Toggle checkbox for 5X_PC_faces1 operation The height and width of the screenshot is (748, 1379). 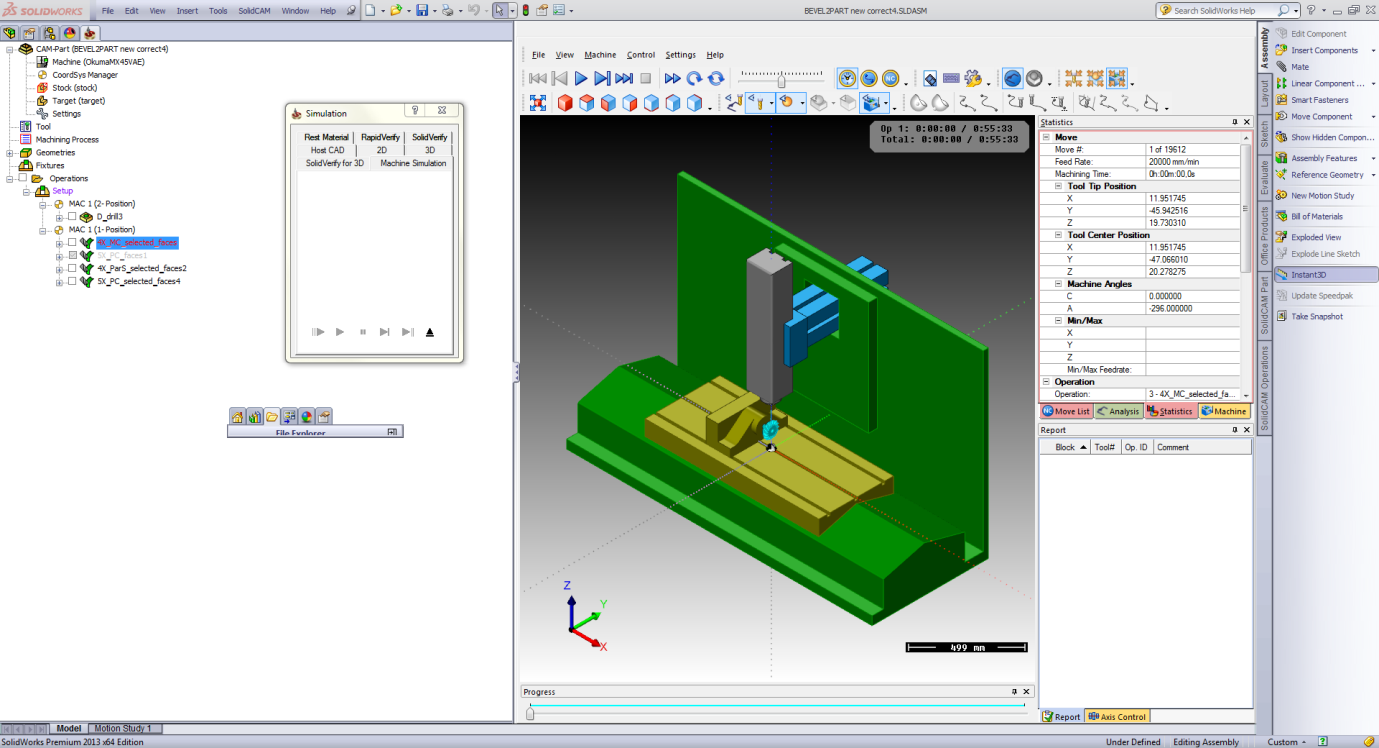coord(72,255)
